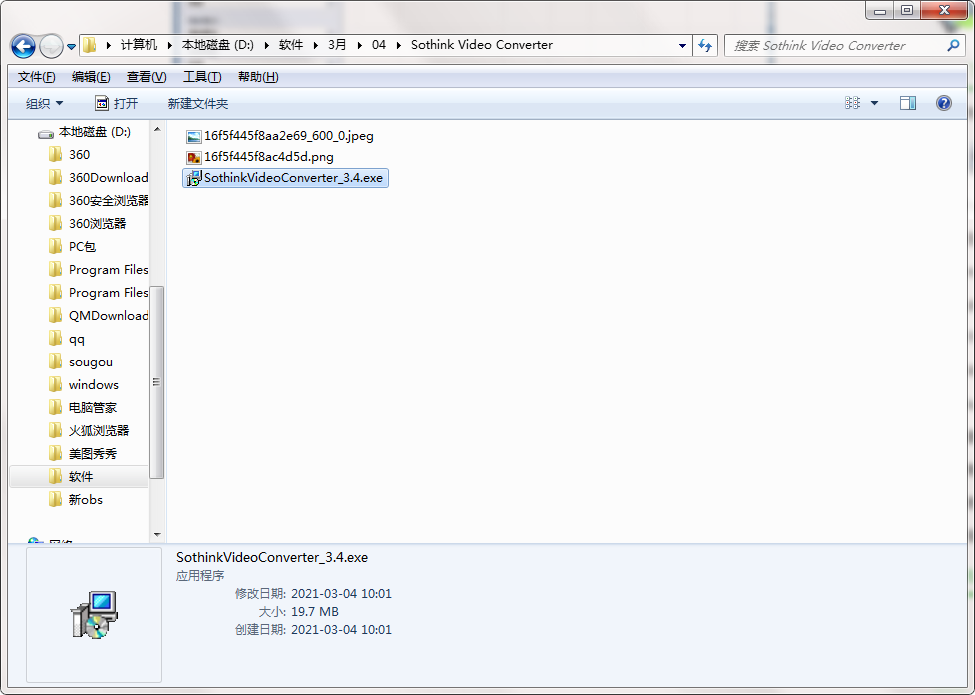Image resolution: width=975 pixels, height=695 pixels.
Task: Select the 电脑管家 folder
Action: coord(93,408)
